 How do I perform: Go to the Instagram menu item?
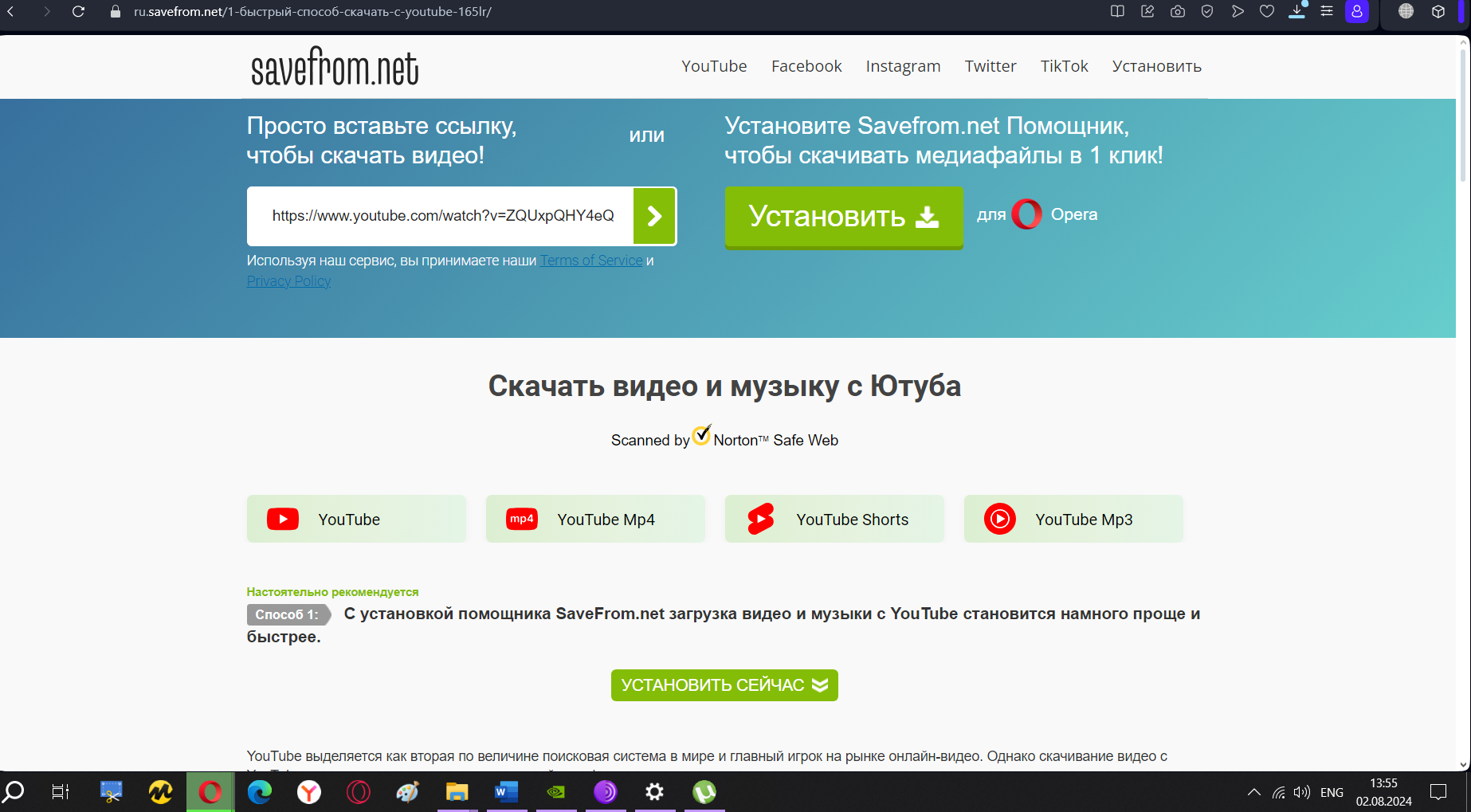coord(903,66)
